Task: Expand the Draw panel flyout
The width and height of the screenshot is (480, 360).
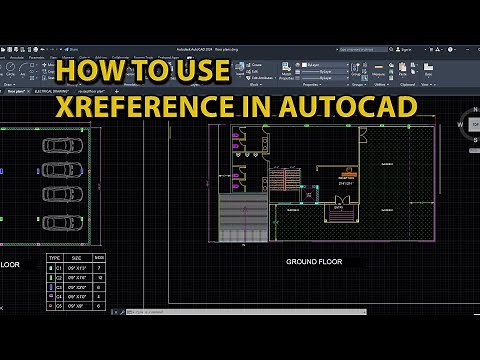Action: [x=9, y=85]
